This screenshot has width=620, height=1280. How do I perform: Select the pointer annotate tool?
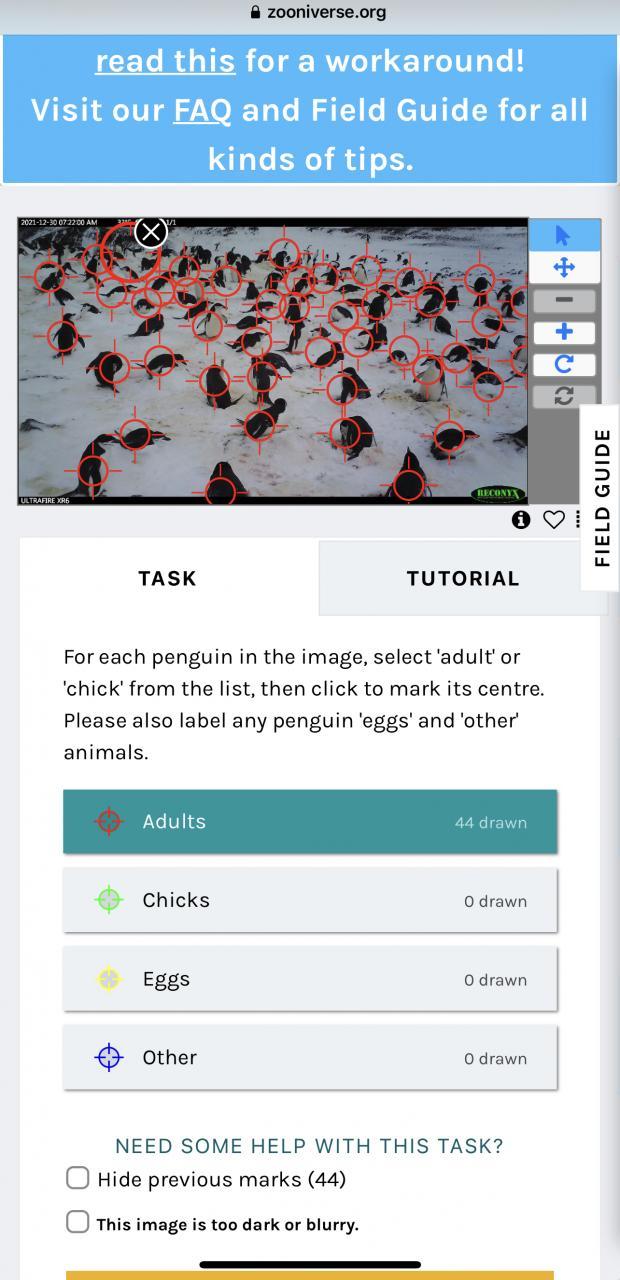click(x=563, y=236)
